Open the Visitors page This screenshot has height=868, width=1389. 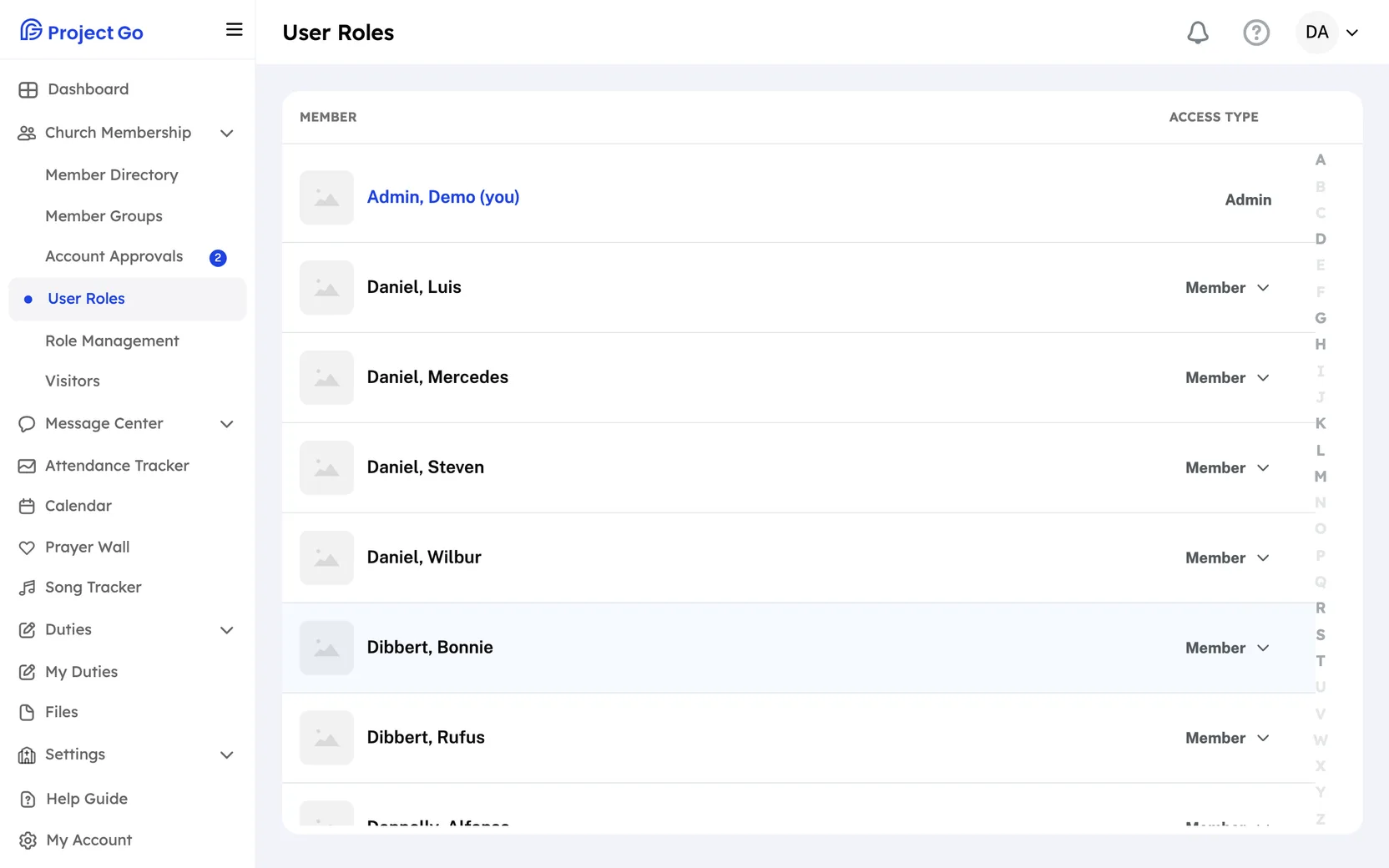[73, 381]
